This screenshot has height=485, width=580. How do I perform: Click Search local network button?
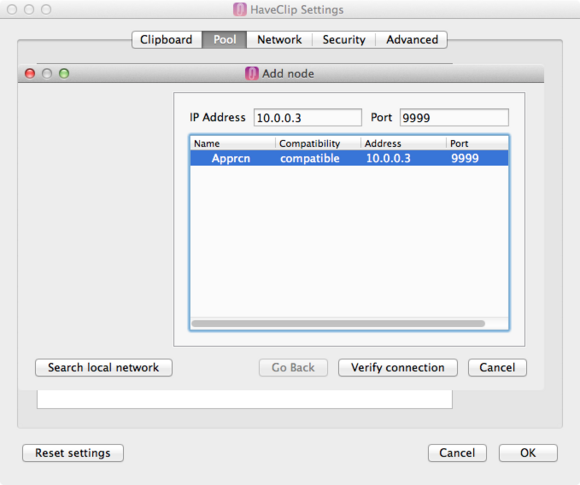coord(104,368)
